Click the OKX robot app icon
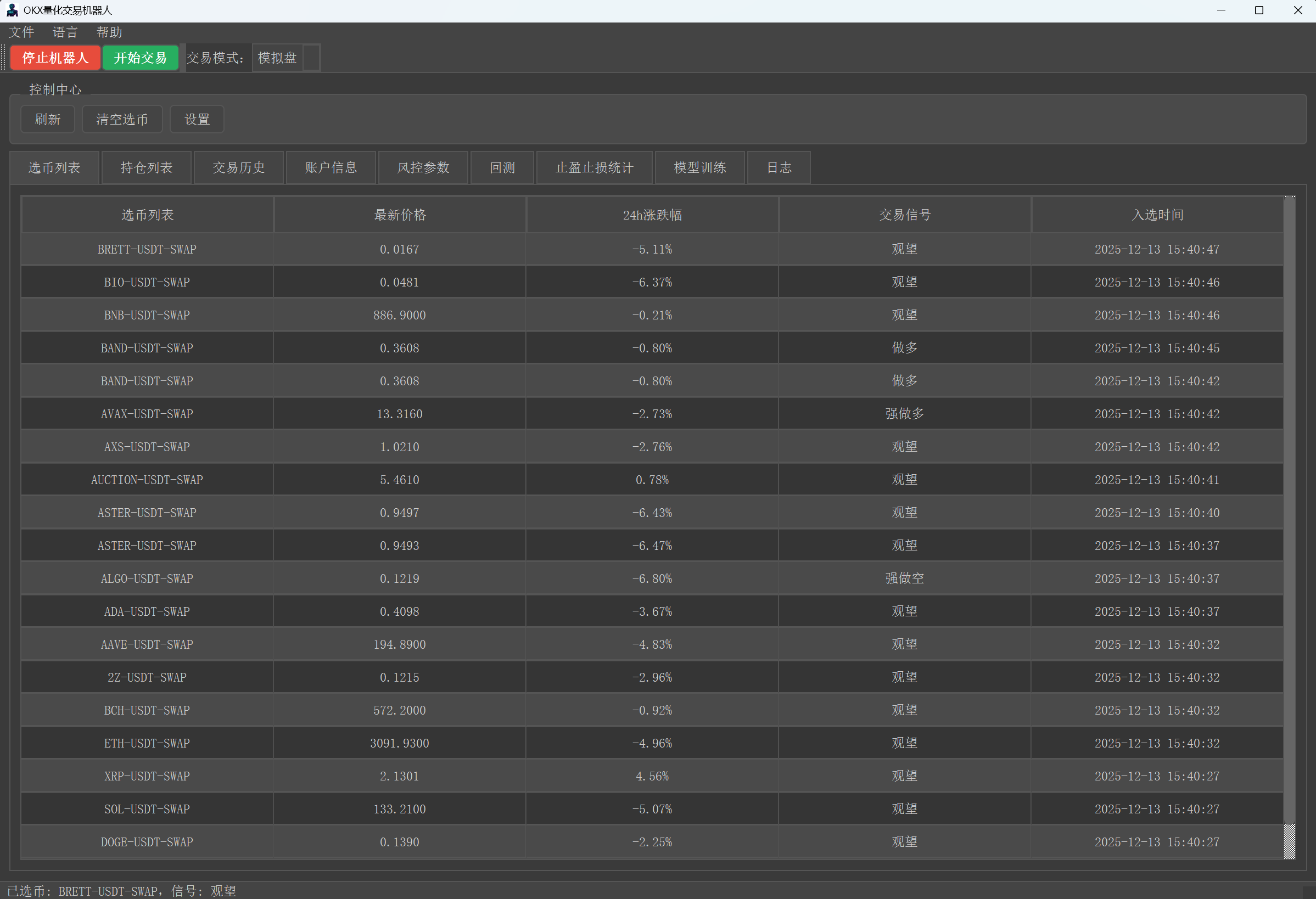This screenshot has height=899, width=1316. click(x=12, y=10)
